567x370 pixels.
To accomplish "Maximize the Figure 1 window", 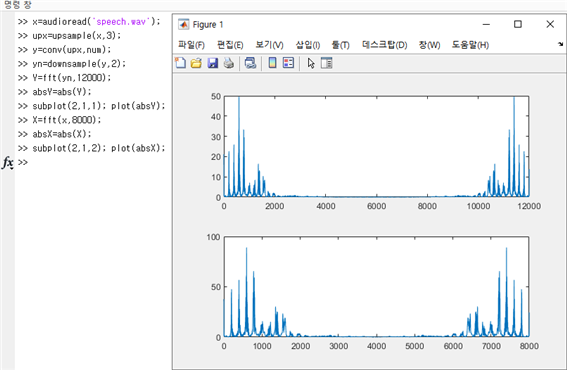I will tap(518, 24).
